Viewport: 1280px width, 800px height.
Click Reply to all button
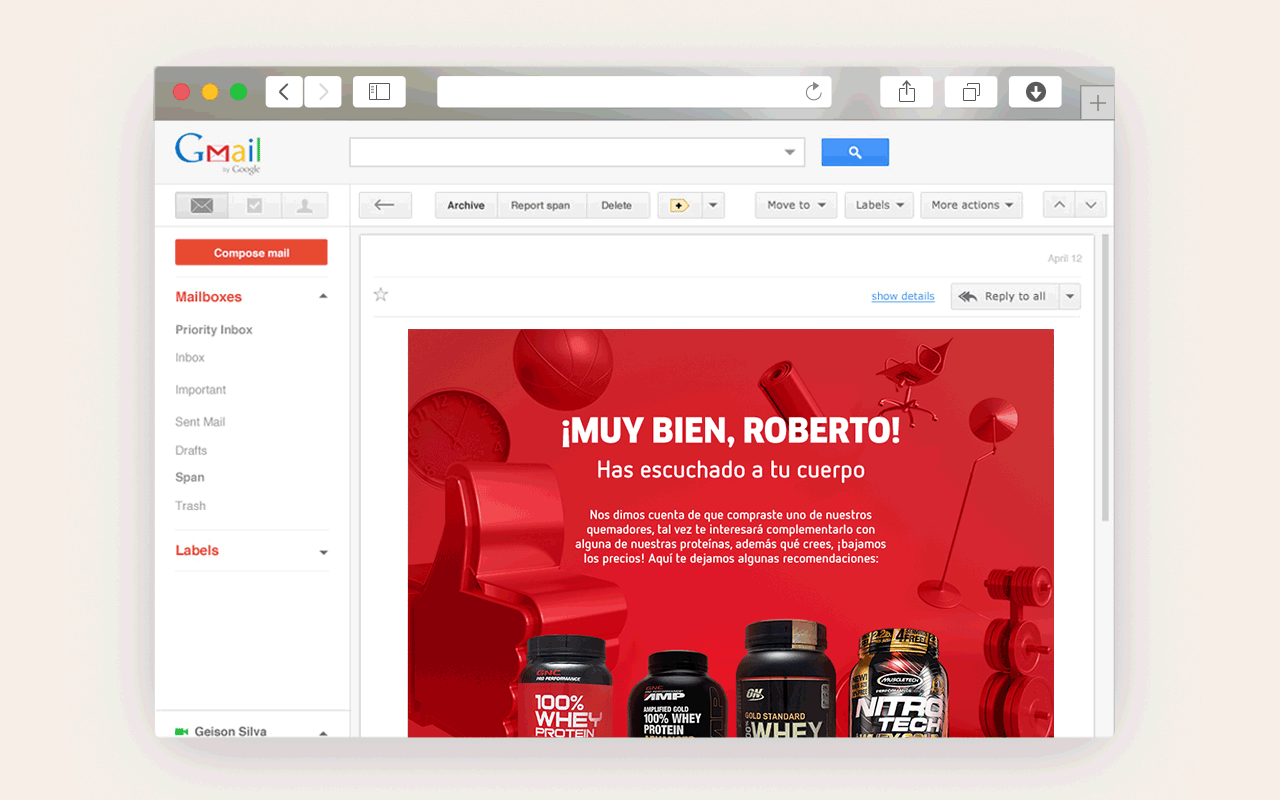pyautogui.click(x=1004, y=296)
